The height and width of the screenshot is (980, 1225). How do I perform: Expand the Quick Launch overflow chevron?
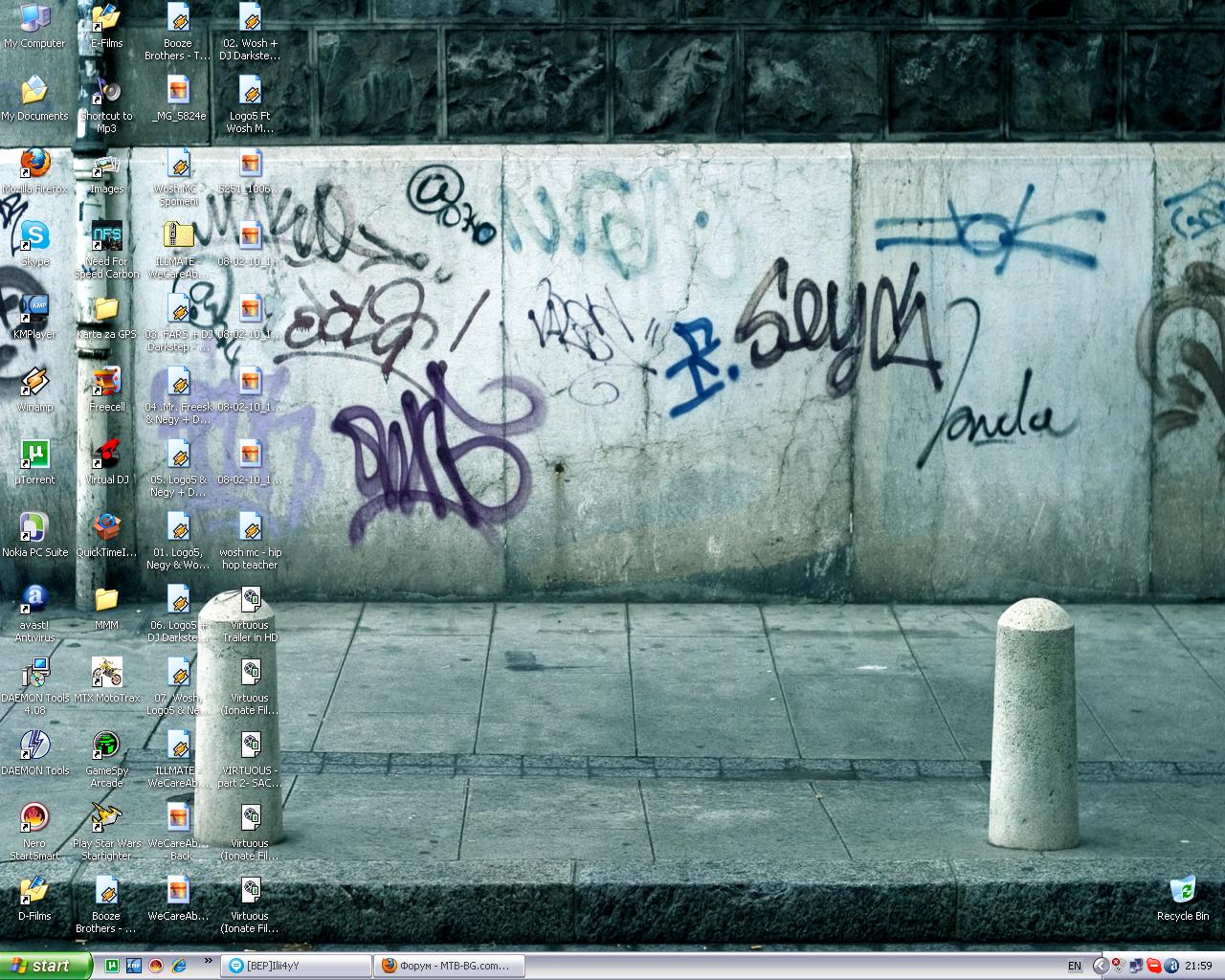[208, 961]
